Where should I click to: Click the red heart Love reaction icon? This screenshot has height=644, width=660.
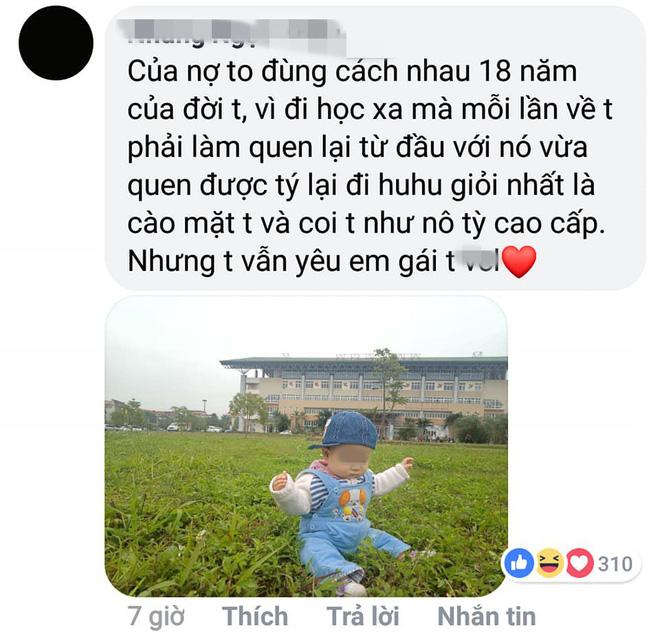coord(579,563)
